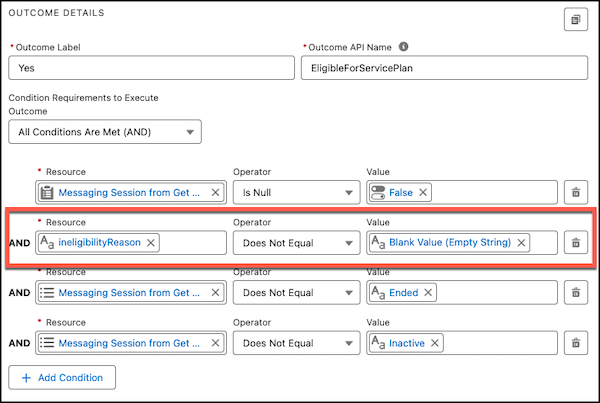This screenshot has height=403, width=600.
Task: Remove Messaging Session resource in Is Null row
Action: (x=215, y=193)
